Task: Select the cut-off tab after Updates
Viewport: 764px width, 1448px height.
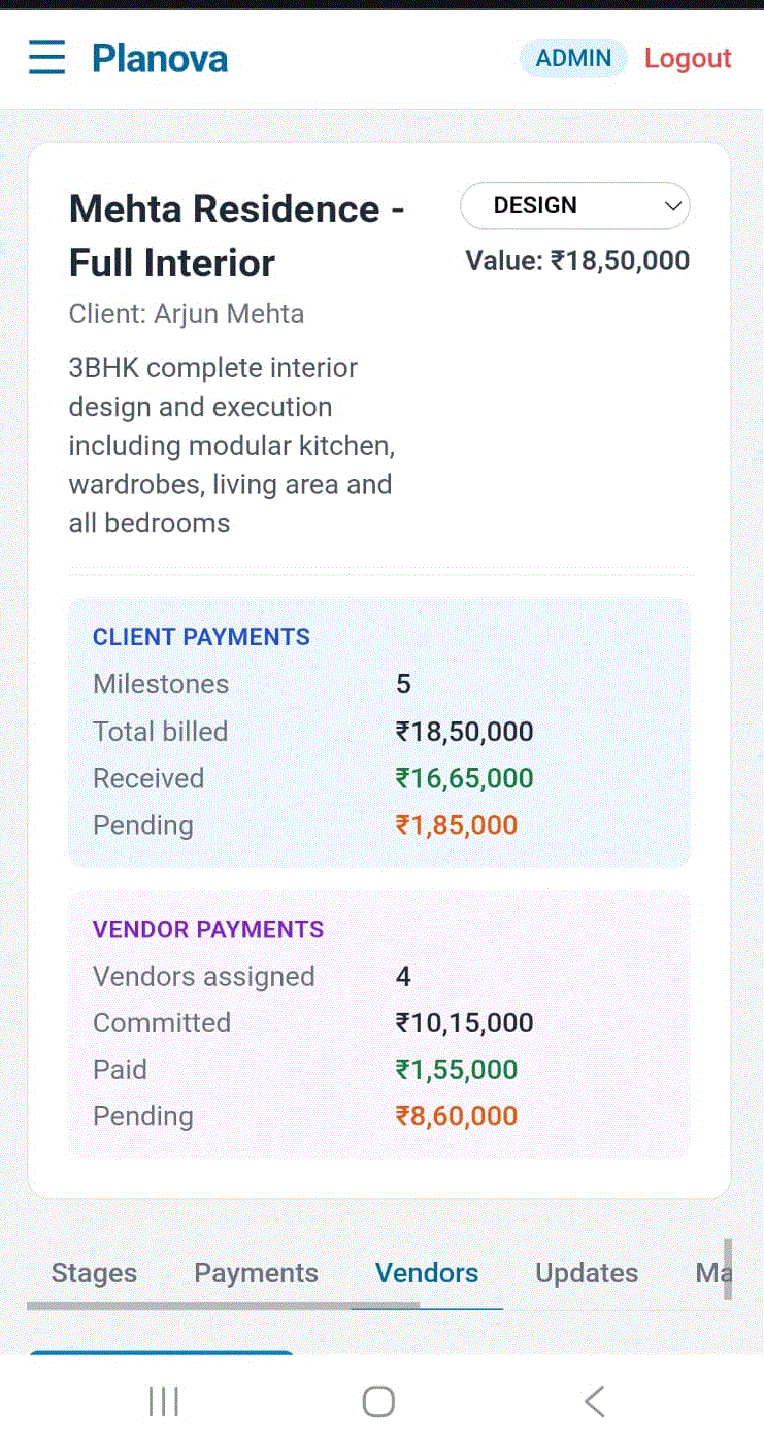Action: tap(711, 1273)
